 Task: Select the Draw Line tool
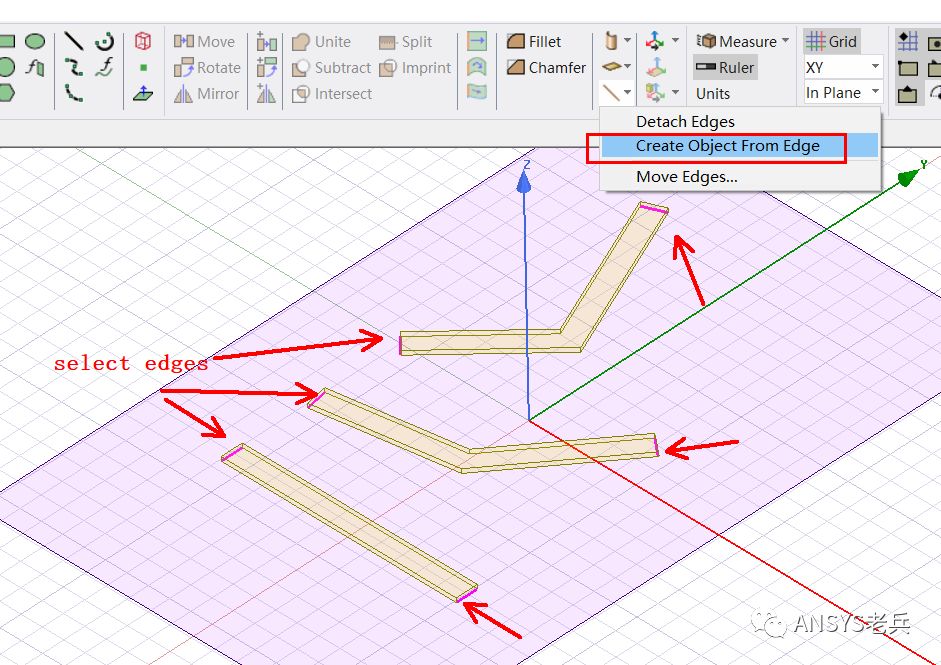click(74, 41)
